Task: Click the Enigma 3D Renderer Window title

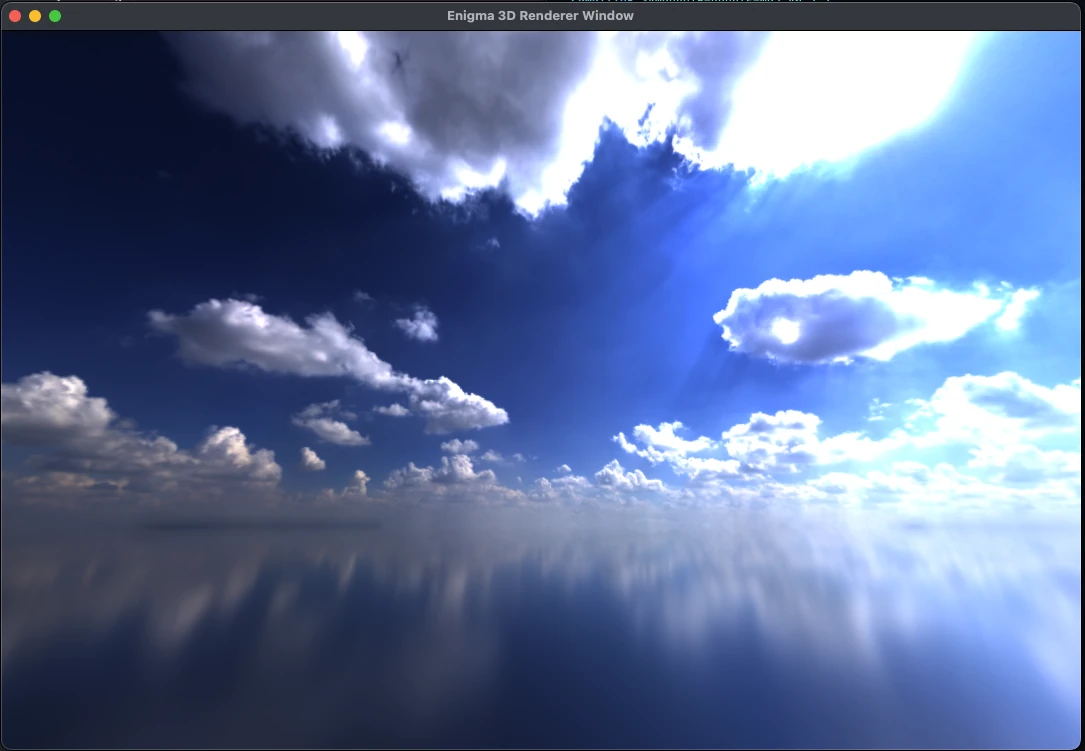Action: [540, 15]
